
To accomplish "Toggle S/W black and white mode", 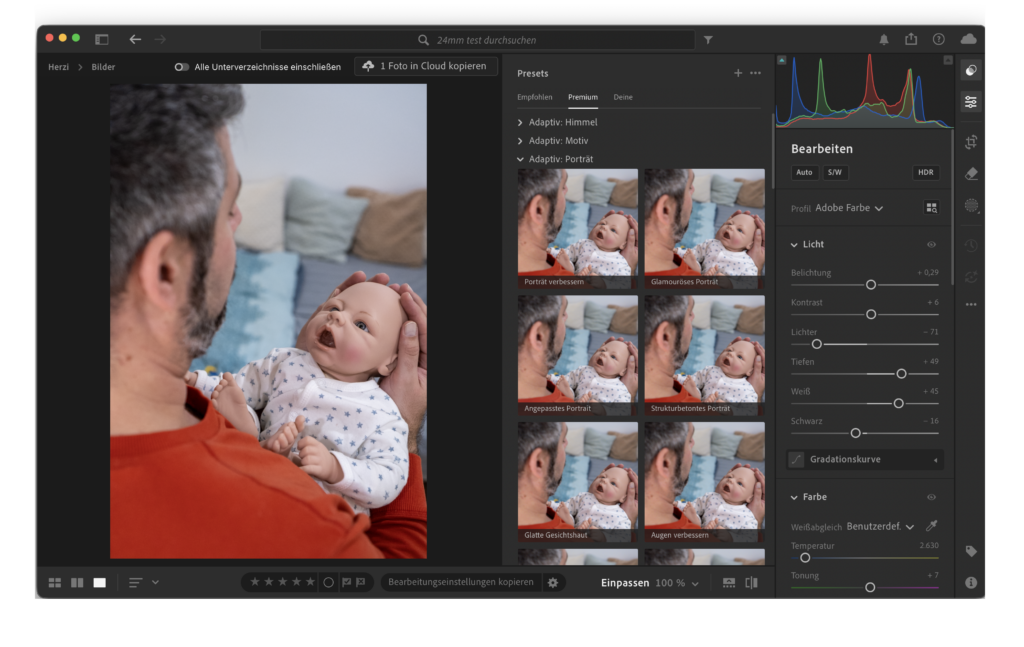I will pyautogui.click(x=834, y=172).
